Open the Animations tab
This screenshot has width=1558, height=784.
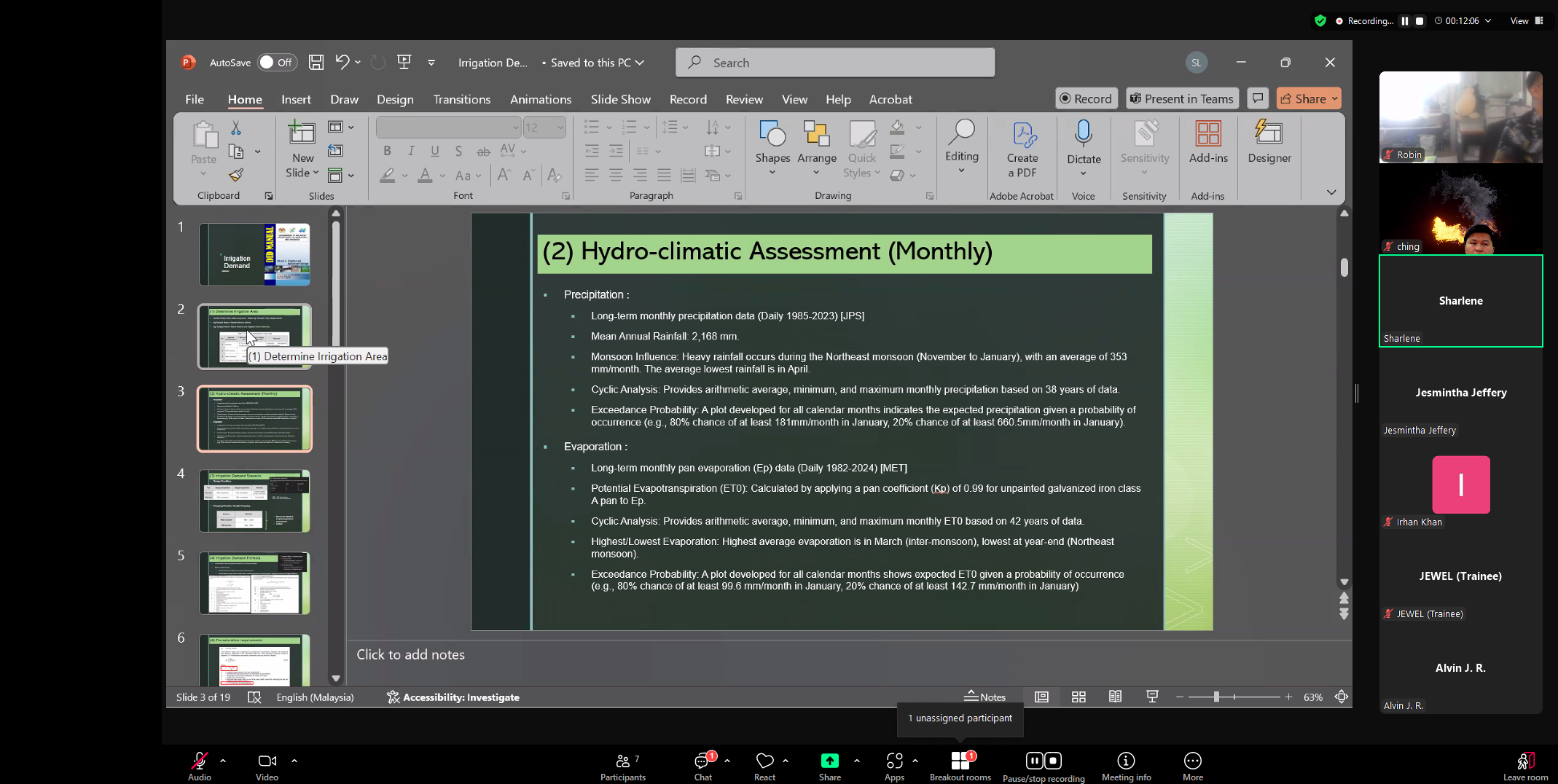(x=541, y=99)
